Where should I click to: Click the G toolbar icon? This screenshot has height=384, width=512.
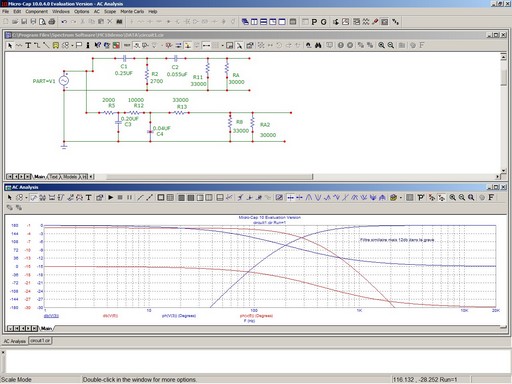click(x=323, y=22)
